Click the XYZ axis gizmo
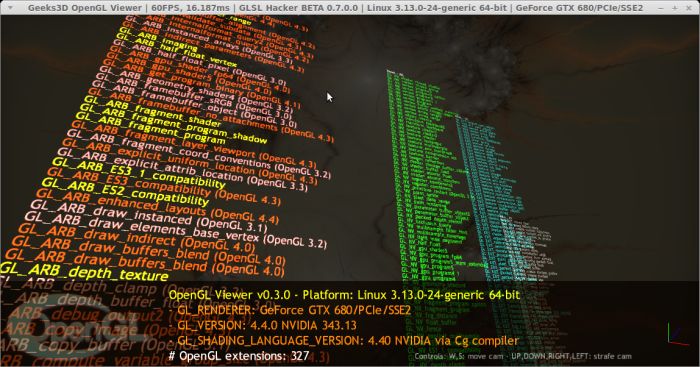This screenshot has height=367, width=700. (x=678, y=334)
